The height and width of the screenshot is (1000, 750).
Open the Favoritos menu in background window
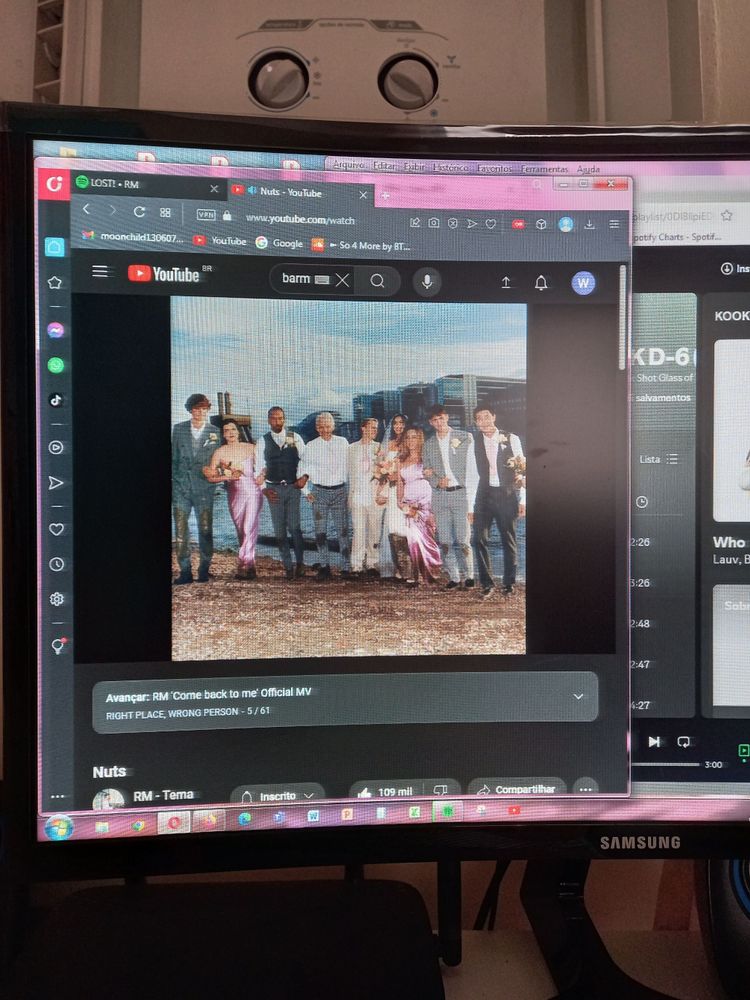pos(494,168)
